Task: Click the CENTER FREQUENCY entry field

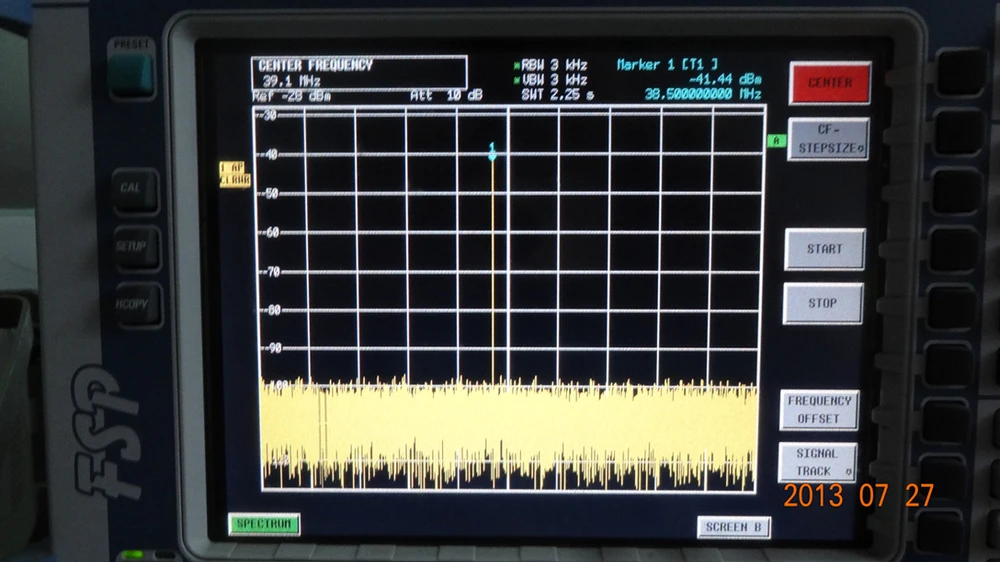Action: click(x=359, y=73)
